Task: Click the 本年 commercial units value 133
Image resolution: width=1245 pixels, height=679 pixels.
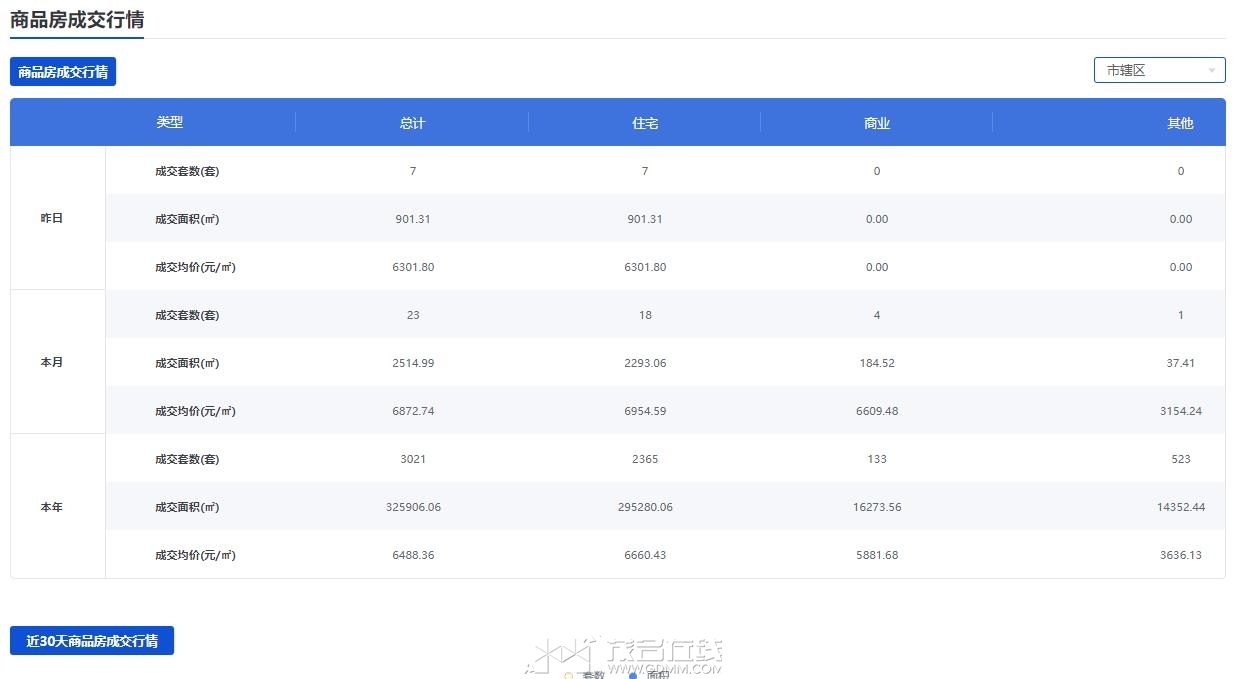Action: [877, 459]
